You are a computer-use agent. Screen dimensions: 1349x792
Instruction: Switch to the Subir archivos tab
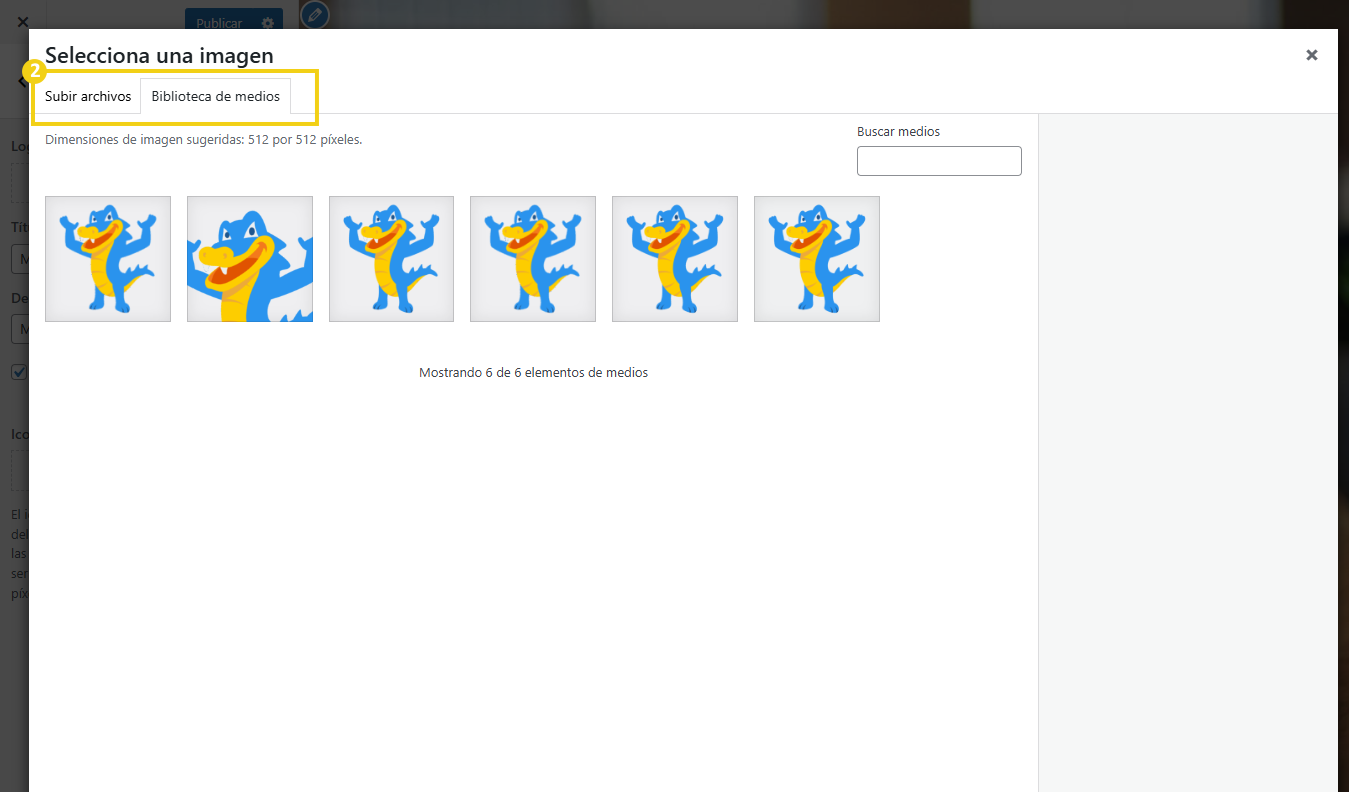(x=87, y=96)
